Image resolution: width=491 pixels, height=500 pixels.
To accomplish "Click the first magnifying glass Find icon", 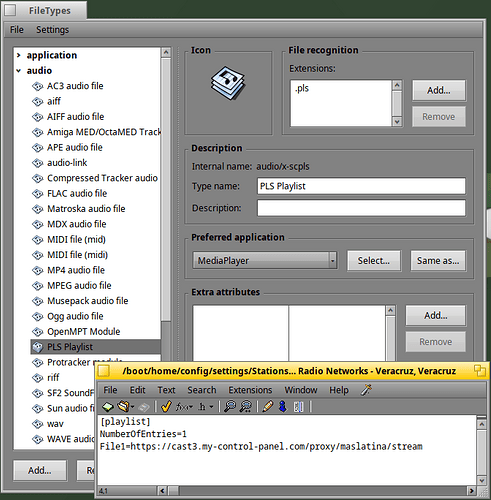I will 230,407.
